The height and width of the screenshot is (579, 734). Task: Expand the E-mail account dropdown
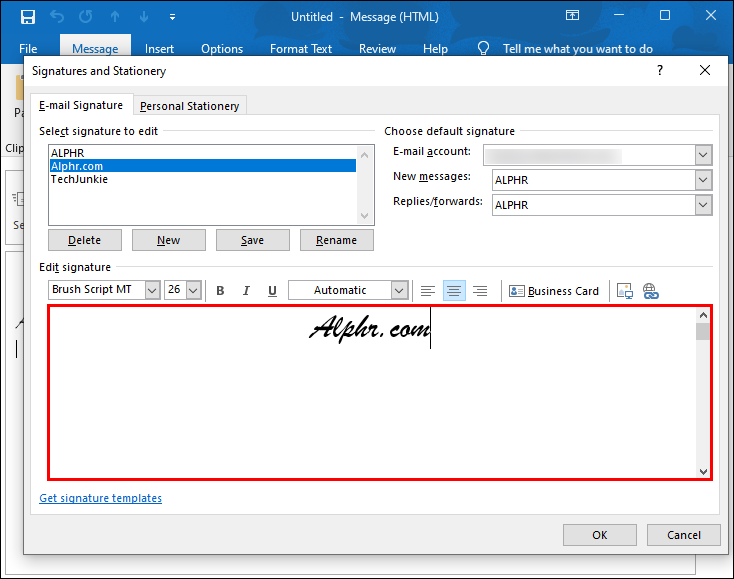point(703,155)
